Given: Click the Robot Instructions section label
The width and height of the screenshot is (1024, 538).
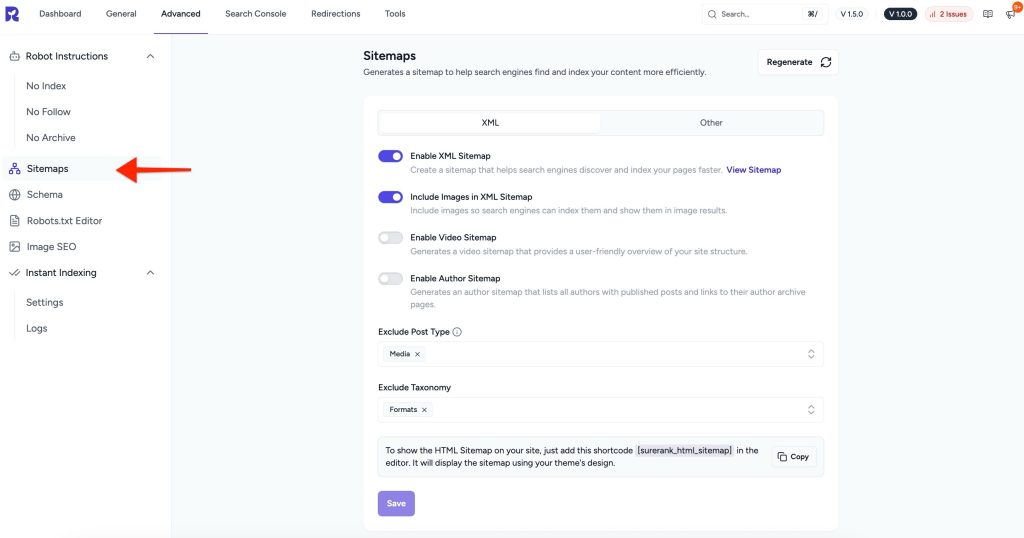Looking at the screenshot, I should [67, 56].
